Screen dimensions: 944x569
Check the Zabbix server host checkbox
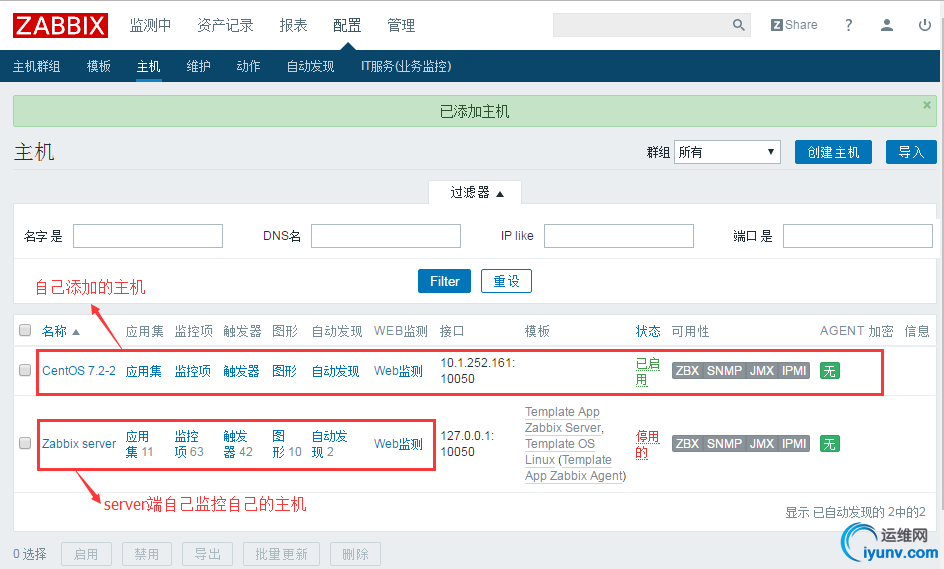point(25,443)
